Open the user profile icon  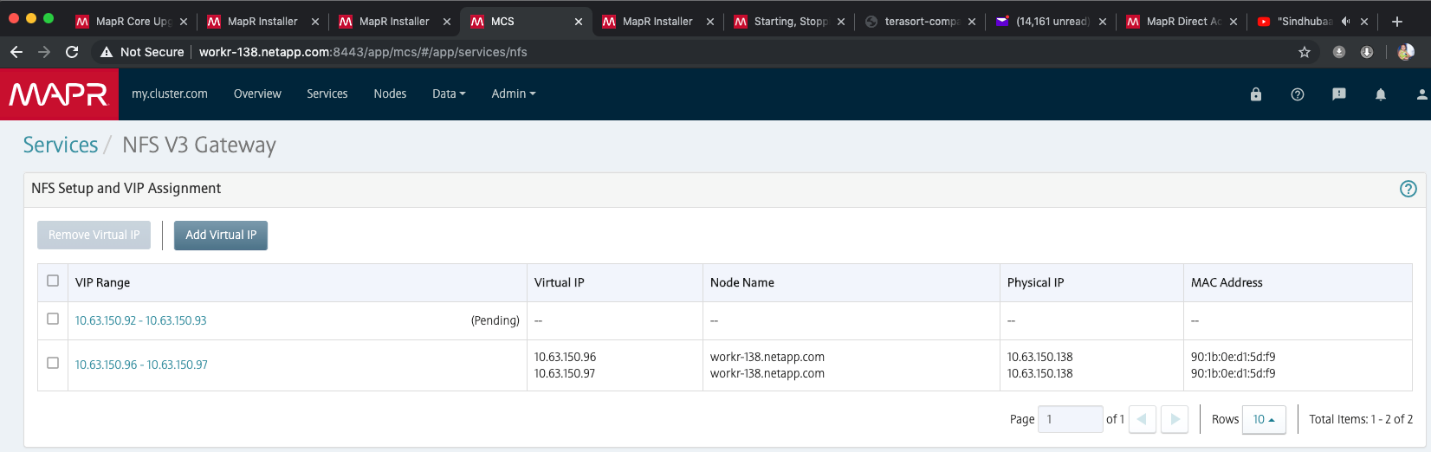coord(1422,94)
